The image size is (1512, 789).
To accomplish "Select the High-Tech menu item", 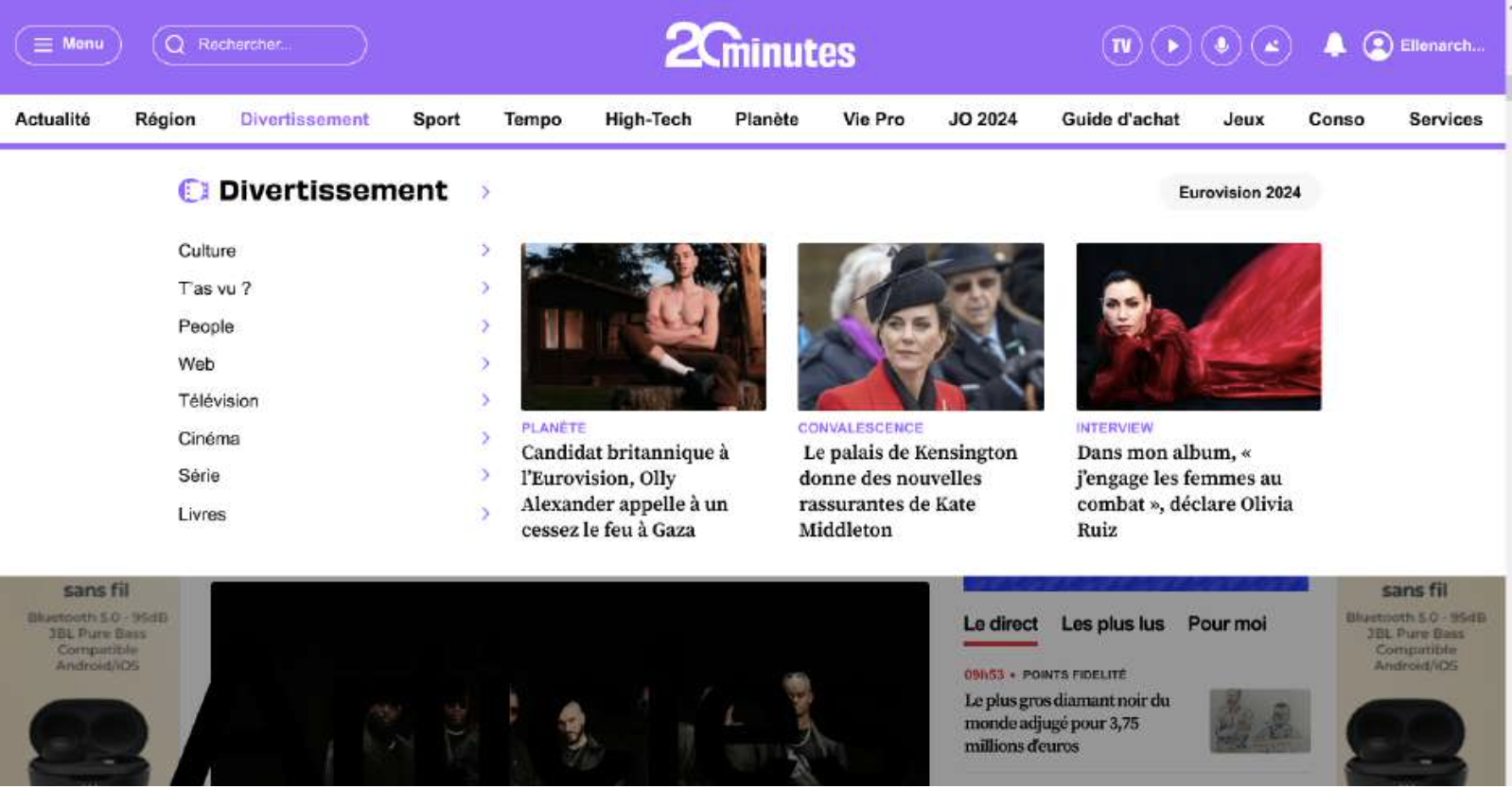I will pyautogui.click(x=648, y=119).
